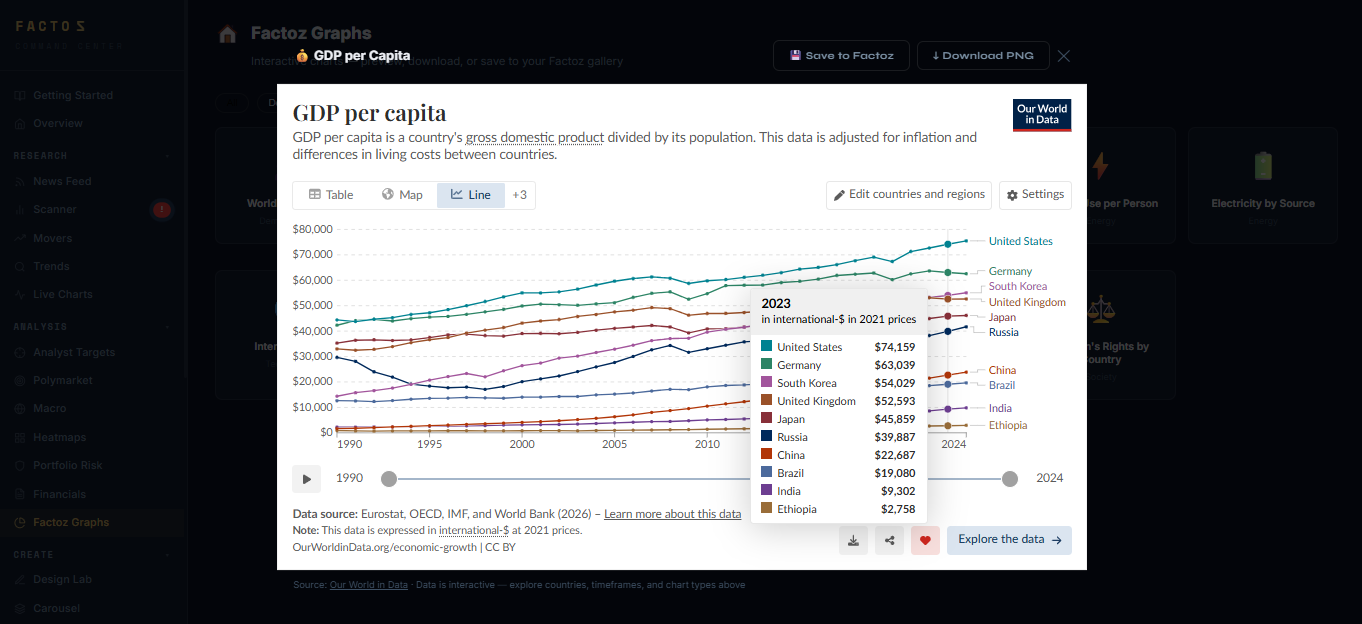The width and height of the screenshot is (1362, 624).
Task: Start the timeline play button
Action: (x=307, y=478)
